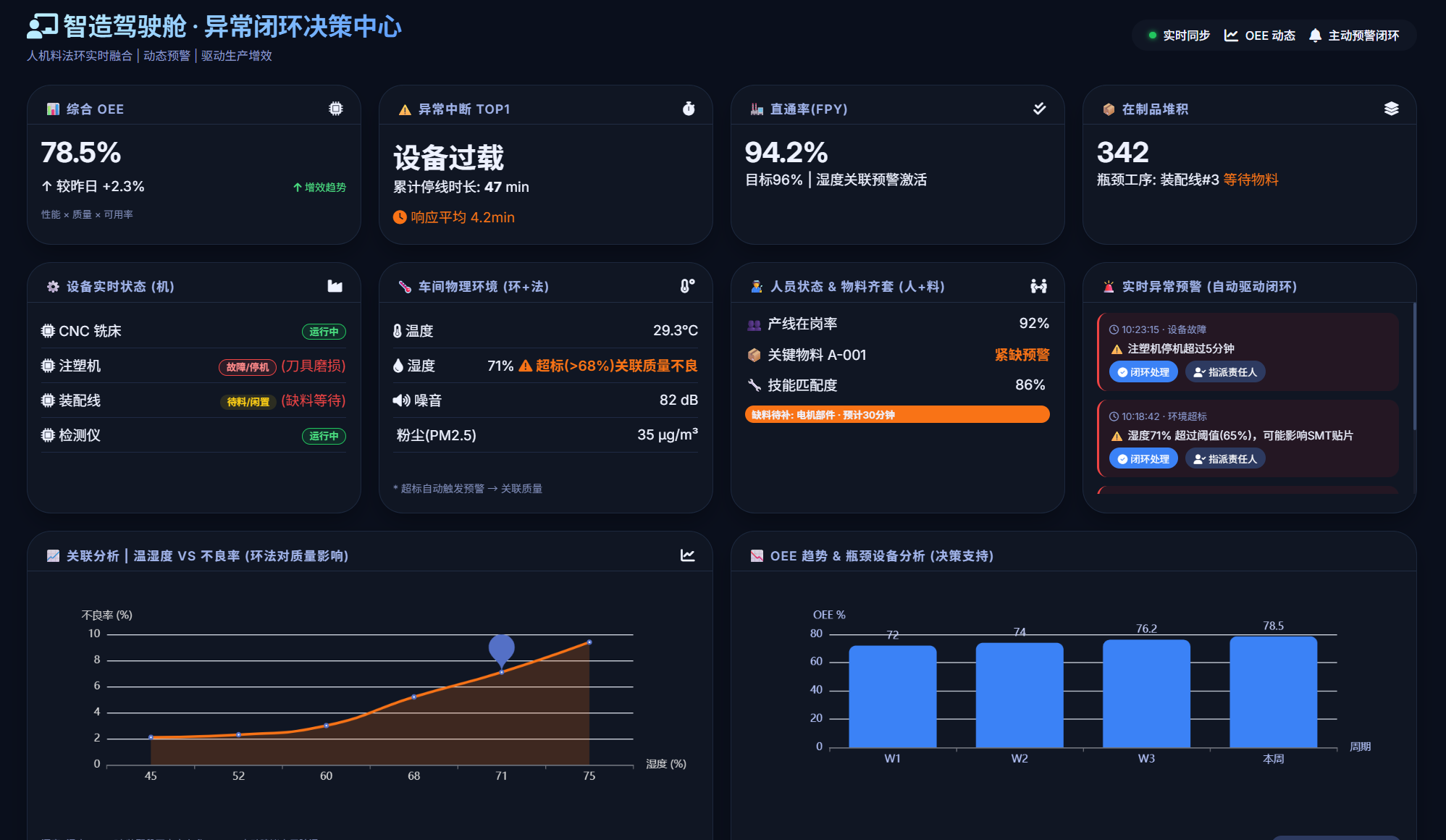Click the line chart icon in 关联分析 panel

tap(687, 555)
